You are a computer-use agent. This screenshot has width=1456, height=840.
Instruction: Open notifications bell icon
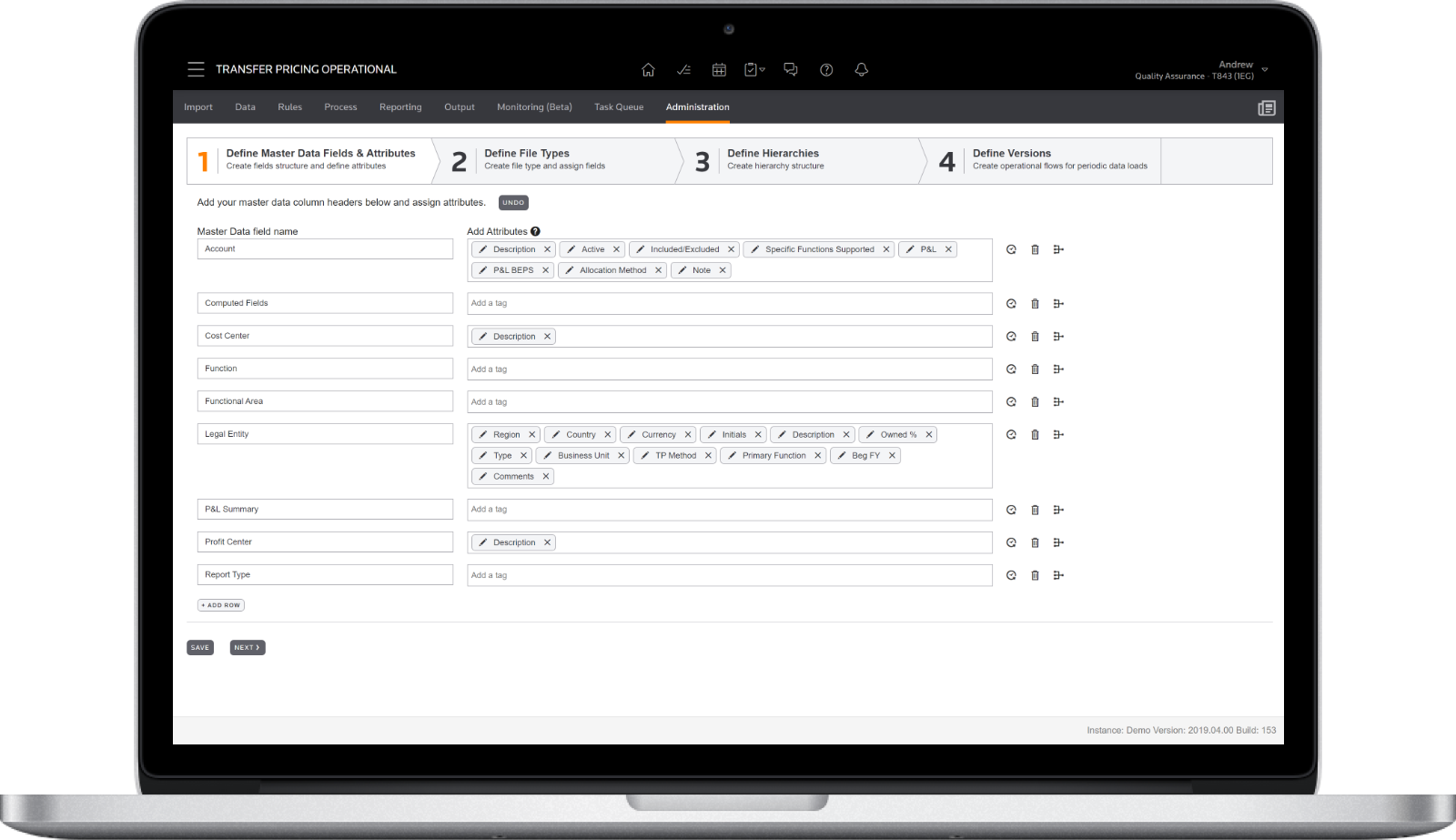coord(862,70)
